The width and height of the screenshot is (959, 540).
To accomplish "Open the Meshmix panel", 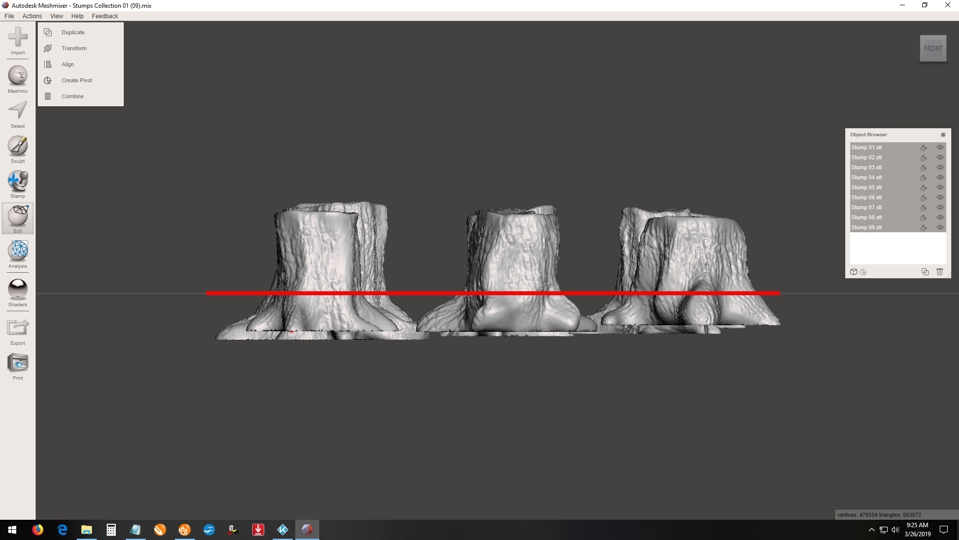I will click(18, 80).
